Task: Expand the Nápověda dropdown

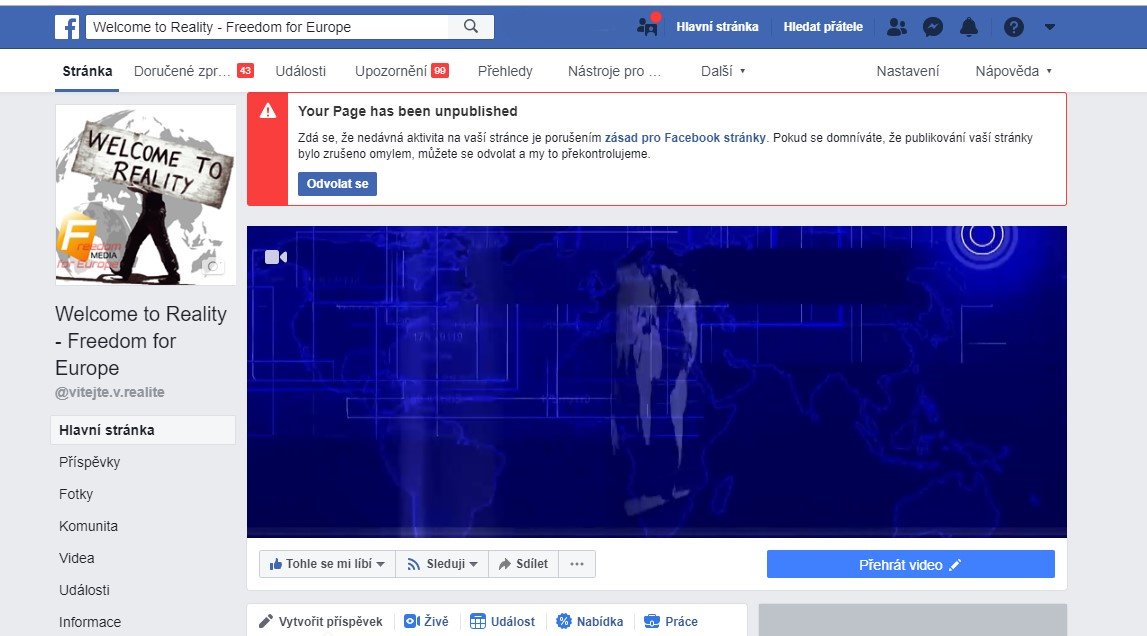Action: click(1013, 71)
